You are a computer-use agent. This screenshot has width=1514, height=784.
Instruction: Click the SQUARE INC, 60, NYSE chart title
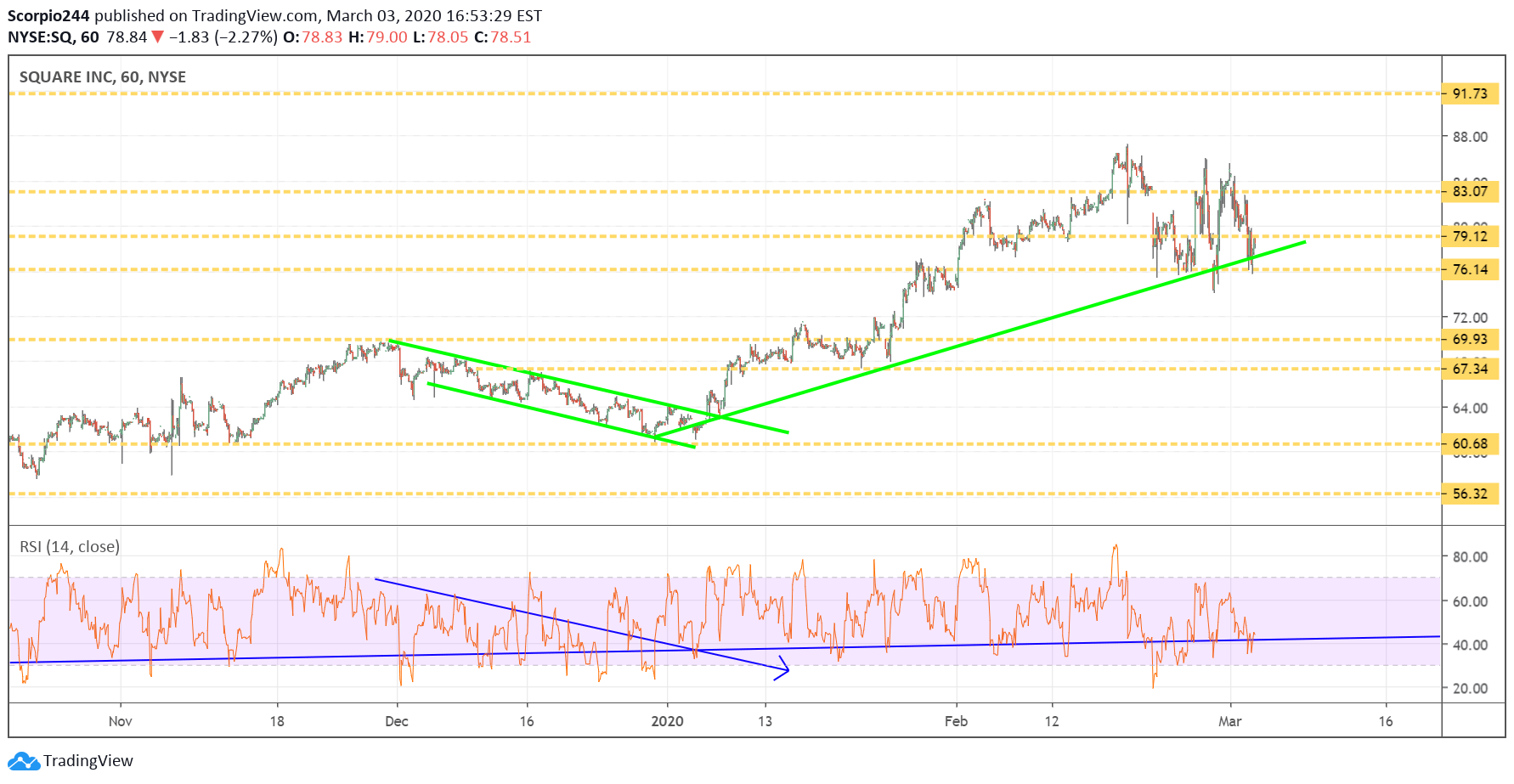click(103, 77)
